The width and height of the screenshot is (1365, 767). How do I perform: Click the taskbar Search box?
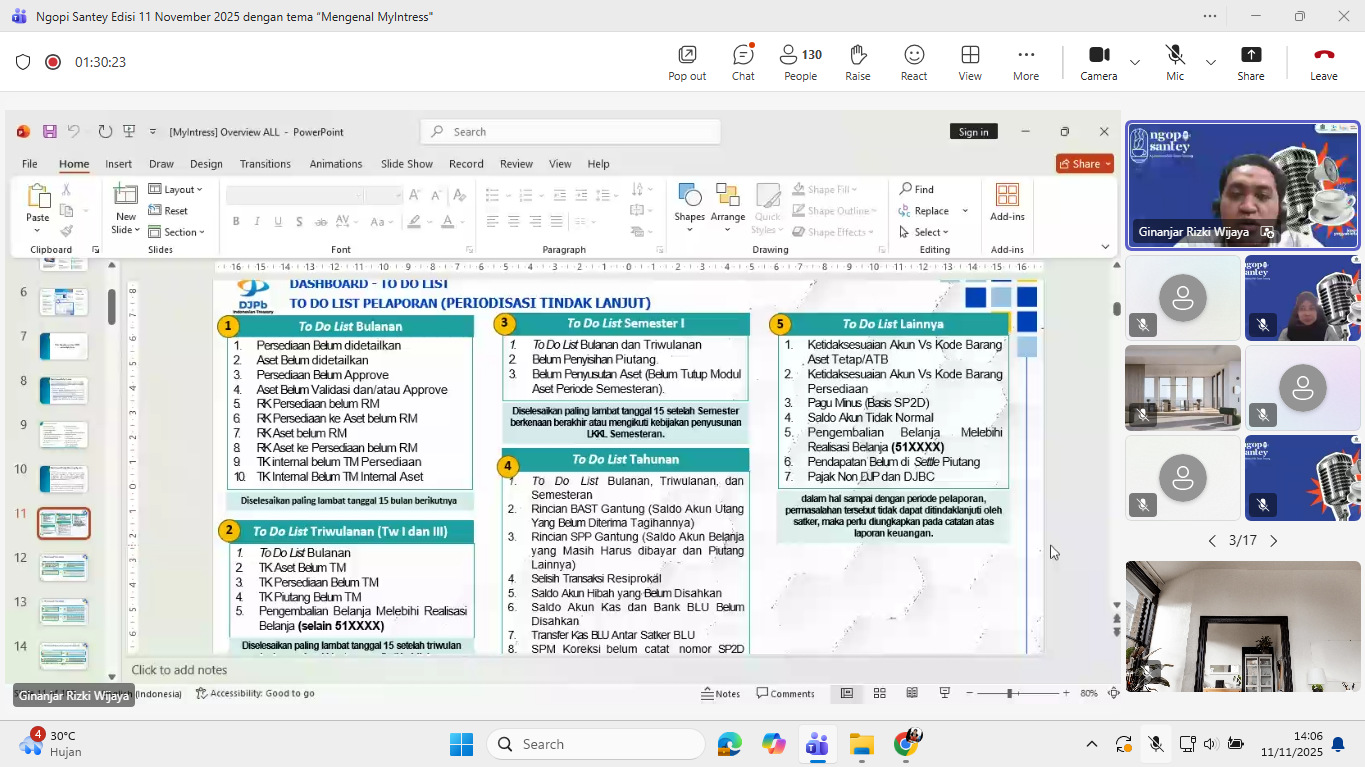(x=596, y=744)
